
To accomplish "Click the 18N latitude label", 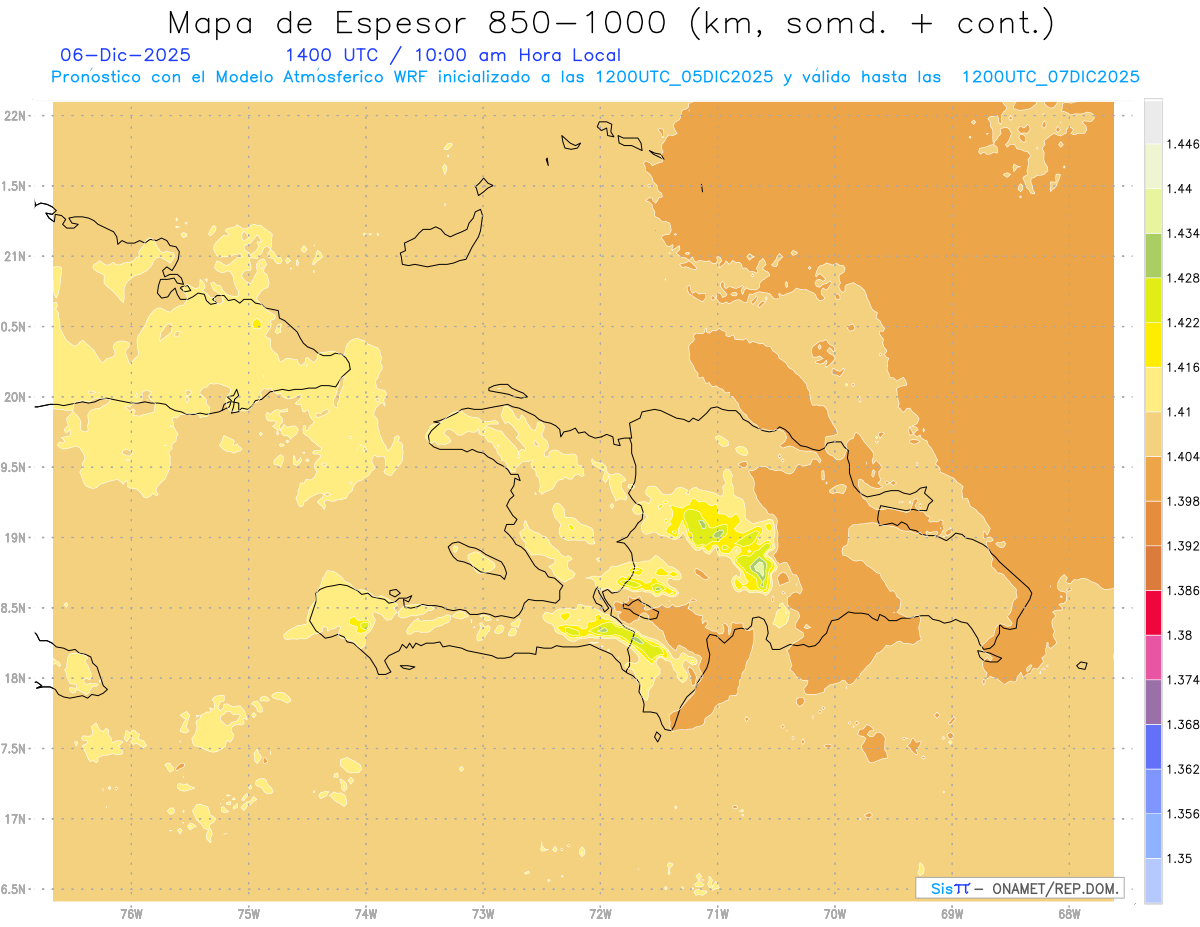I will pyautogui.click(x=17, y=679).
